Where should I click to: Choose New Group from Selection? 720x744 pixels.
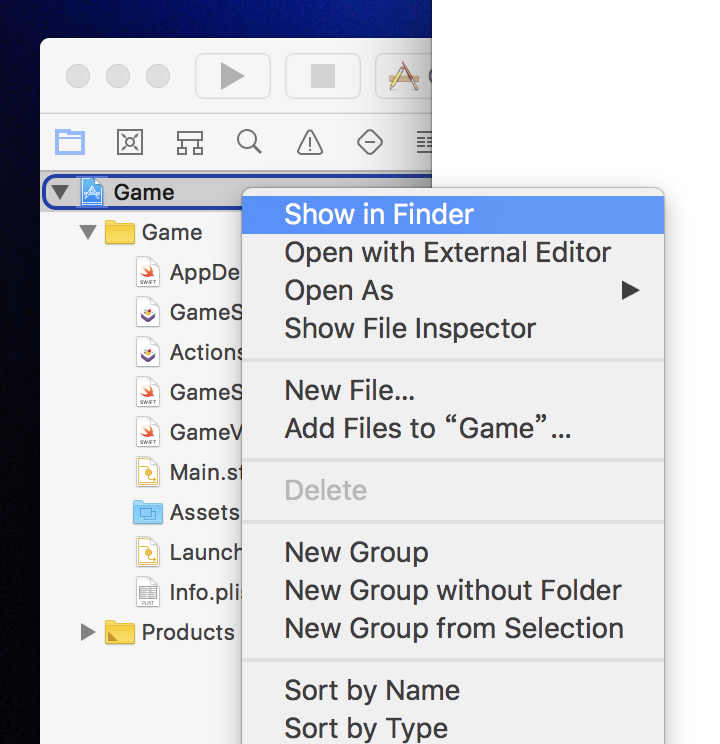[x=453, y=629]
